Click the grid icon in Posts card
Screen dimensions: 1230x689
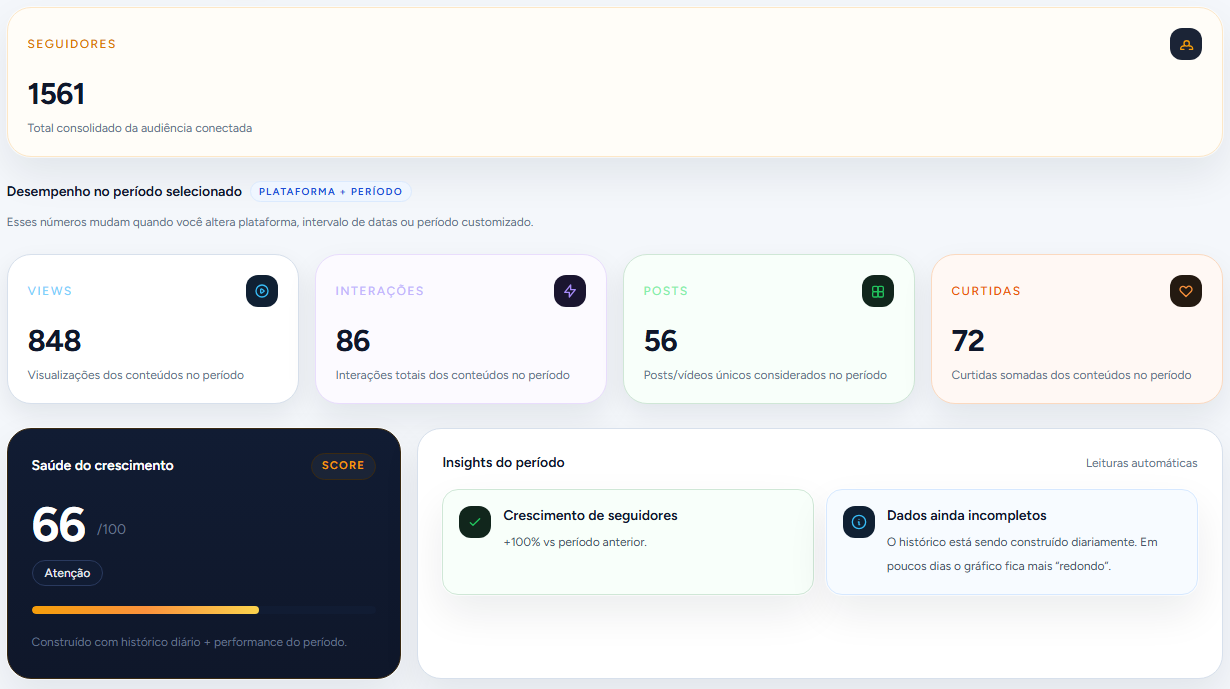tap(878, 291)
